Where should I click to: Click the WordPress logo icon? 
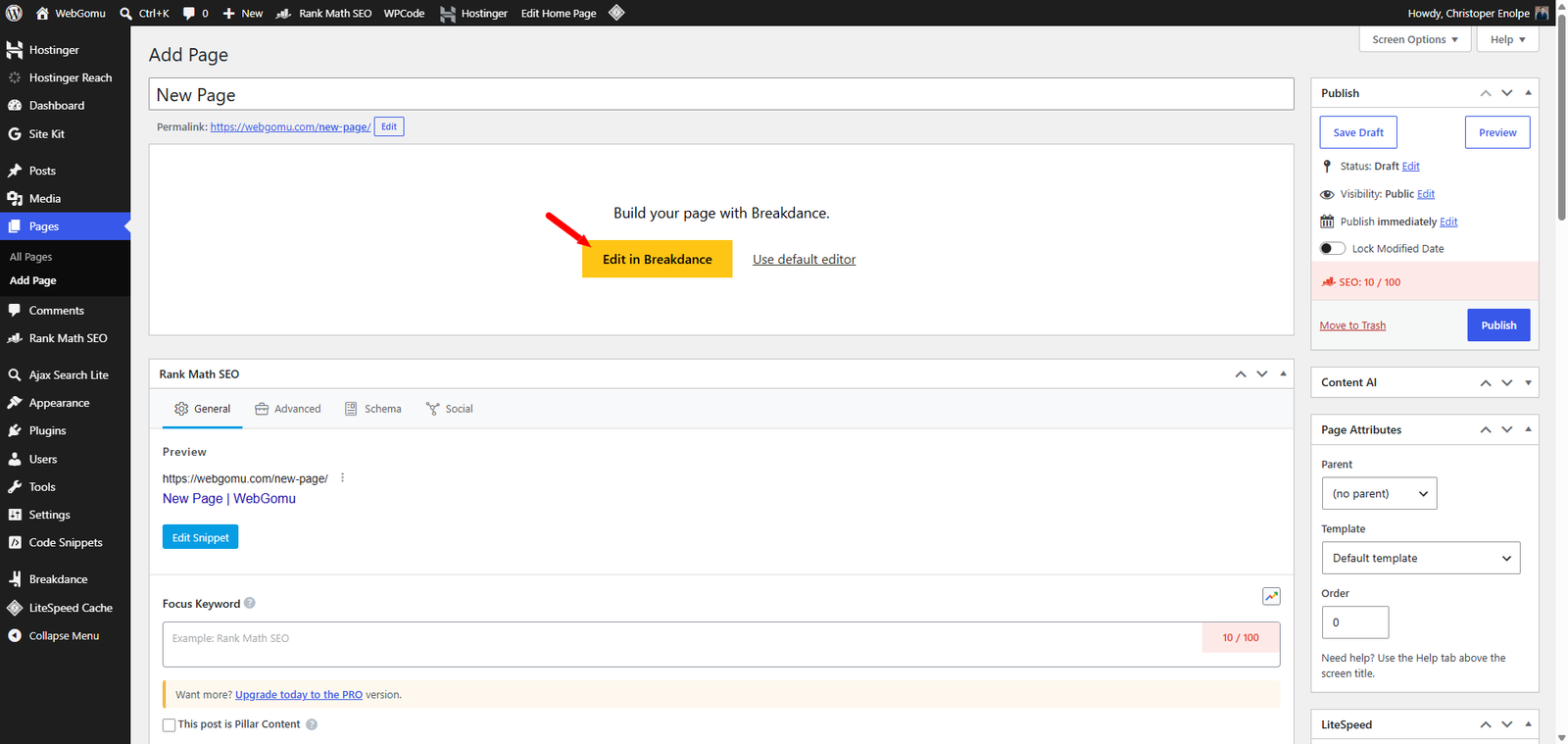pos(14,13)
